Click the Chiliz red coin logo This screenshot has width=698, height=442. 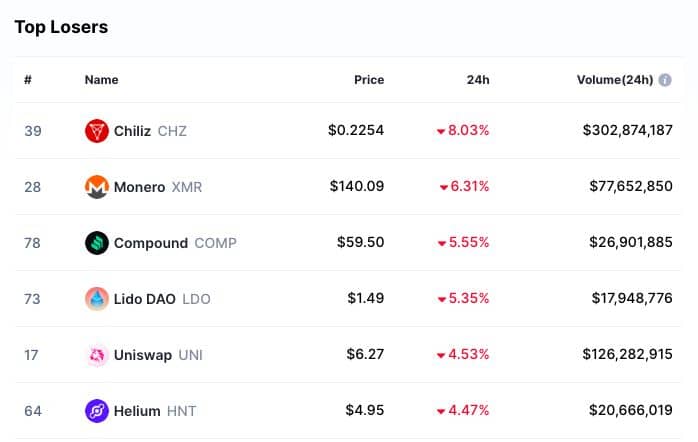(x=97, y=131)
